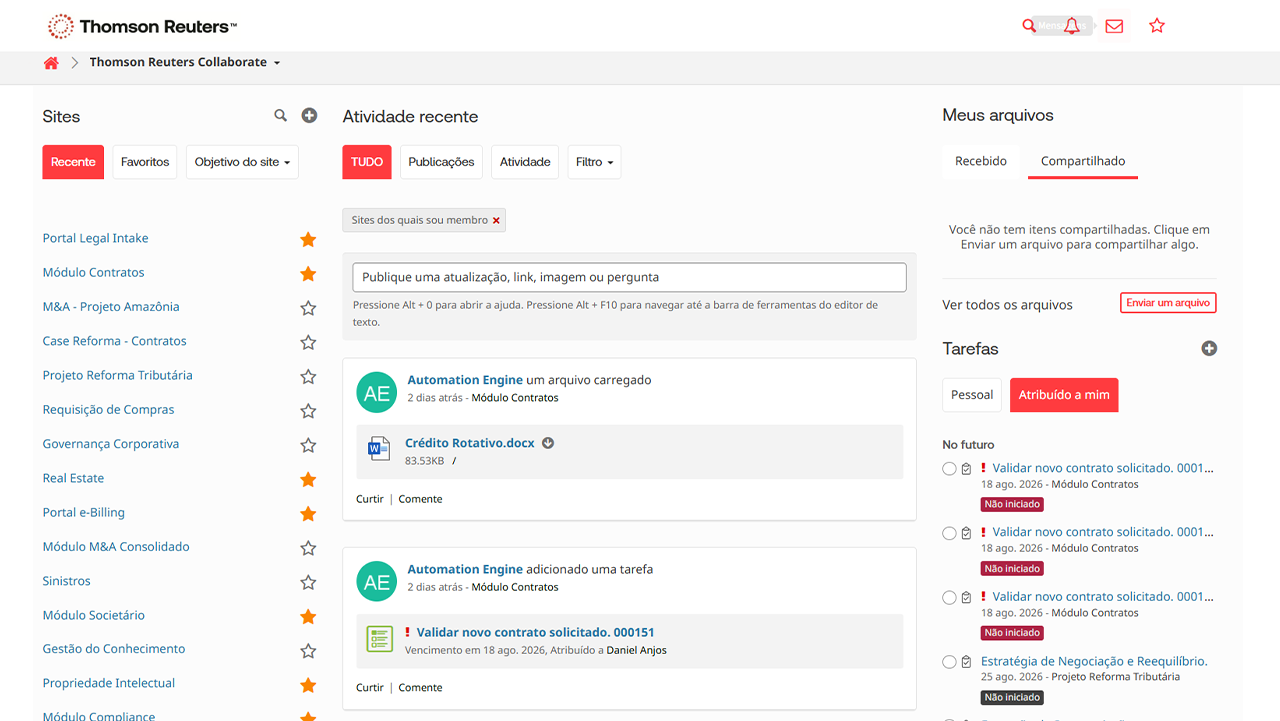
Task: Click the star beside Gestão do Conhecimento
Action: point(308,651)
